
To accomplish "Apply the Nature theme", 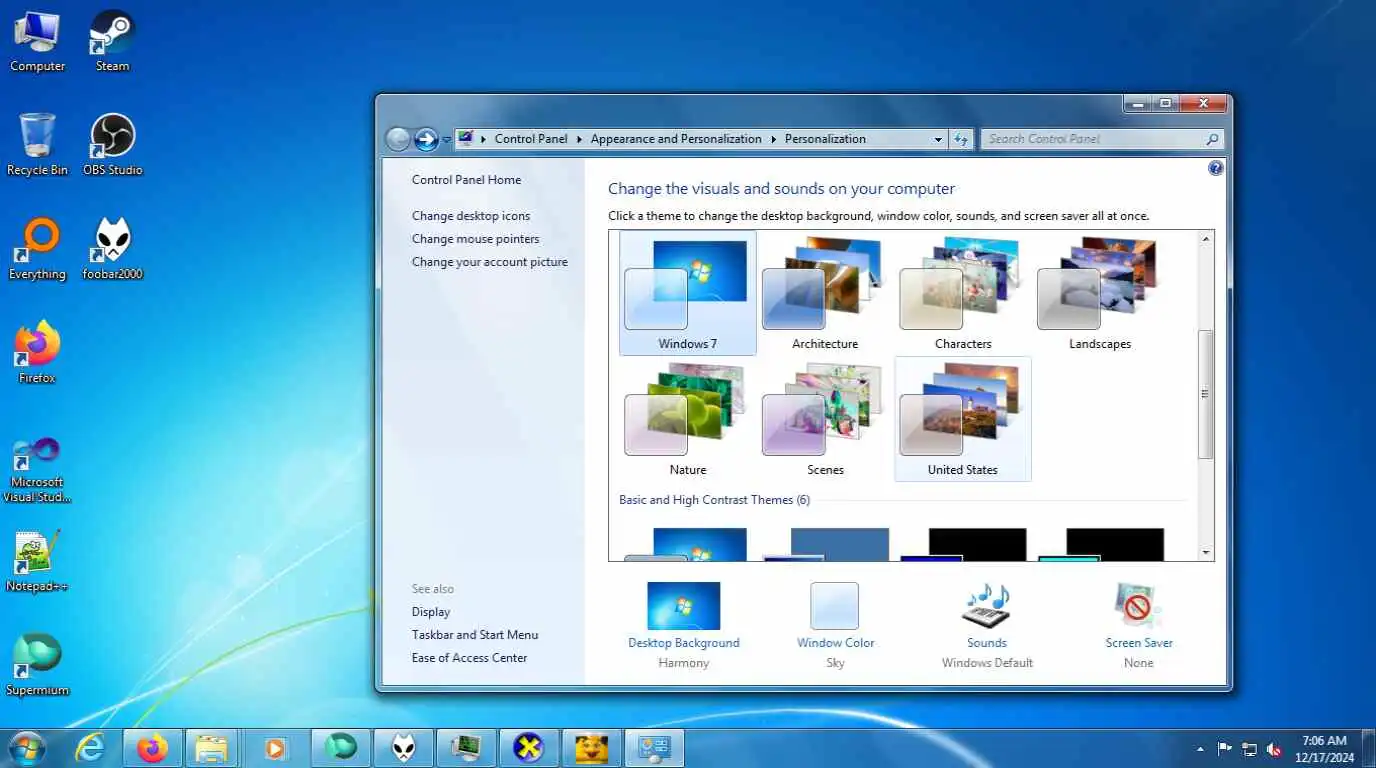I will click(x=688, y=419).
